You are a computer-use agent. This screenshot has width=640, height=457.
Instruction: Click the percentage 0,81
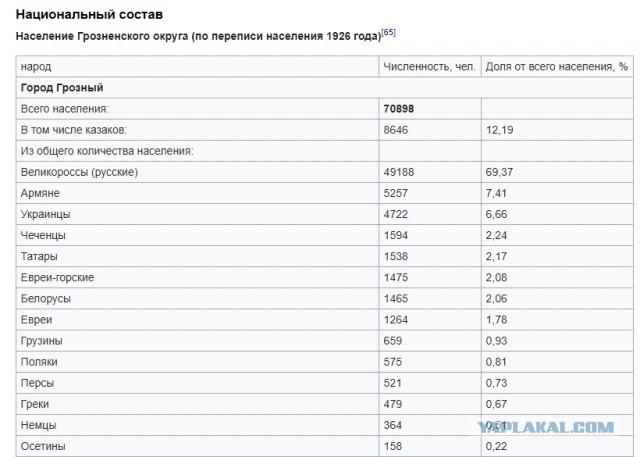(496, 362)
